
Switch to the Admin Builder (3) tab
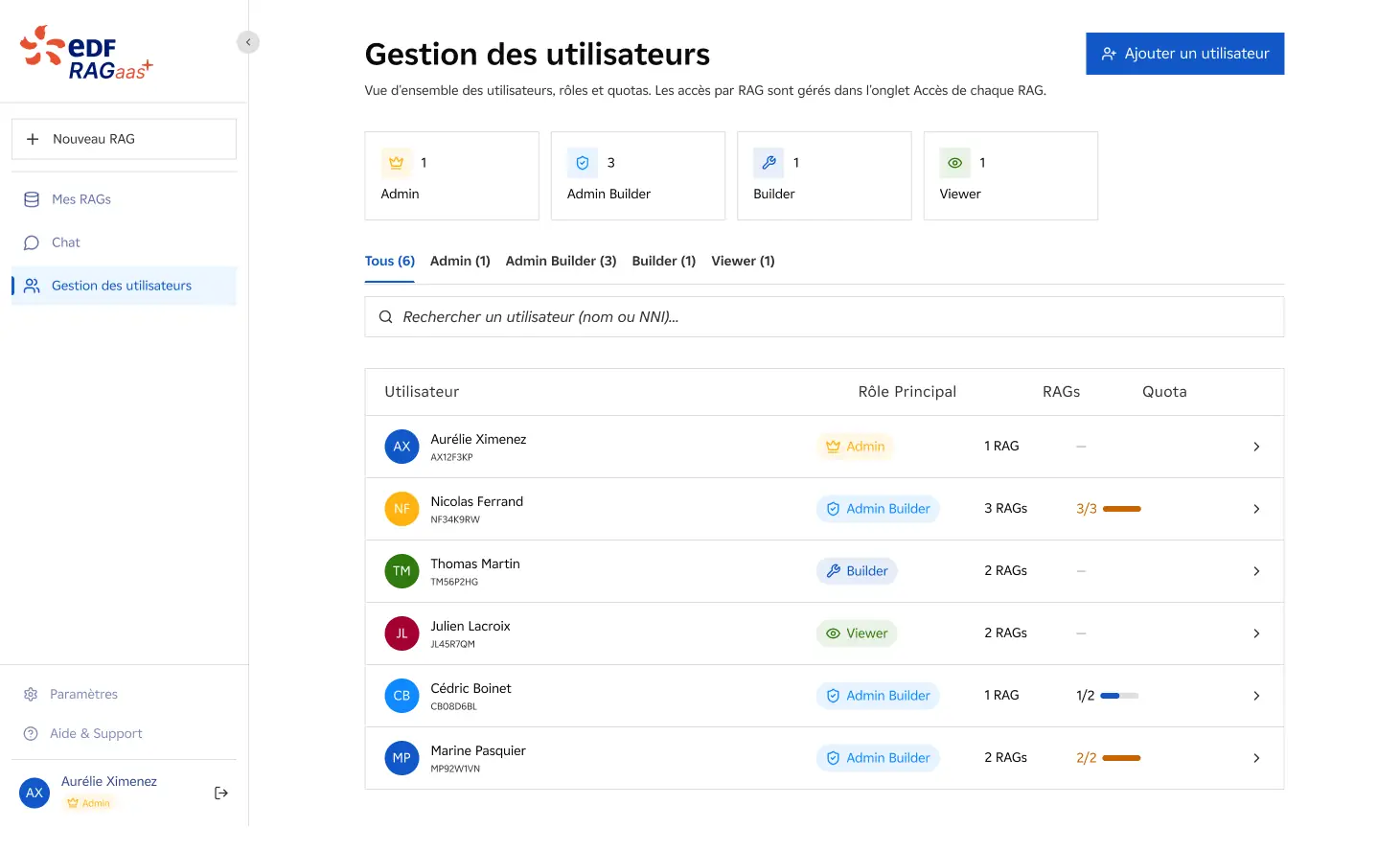click(x=562, y=261)
